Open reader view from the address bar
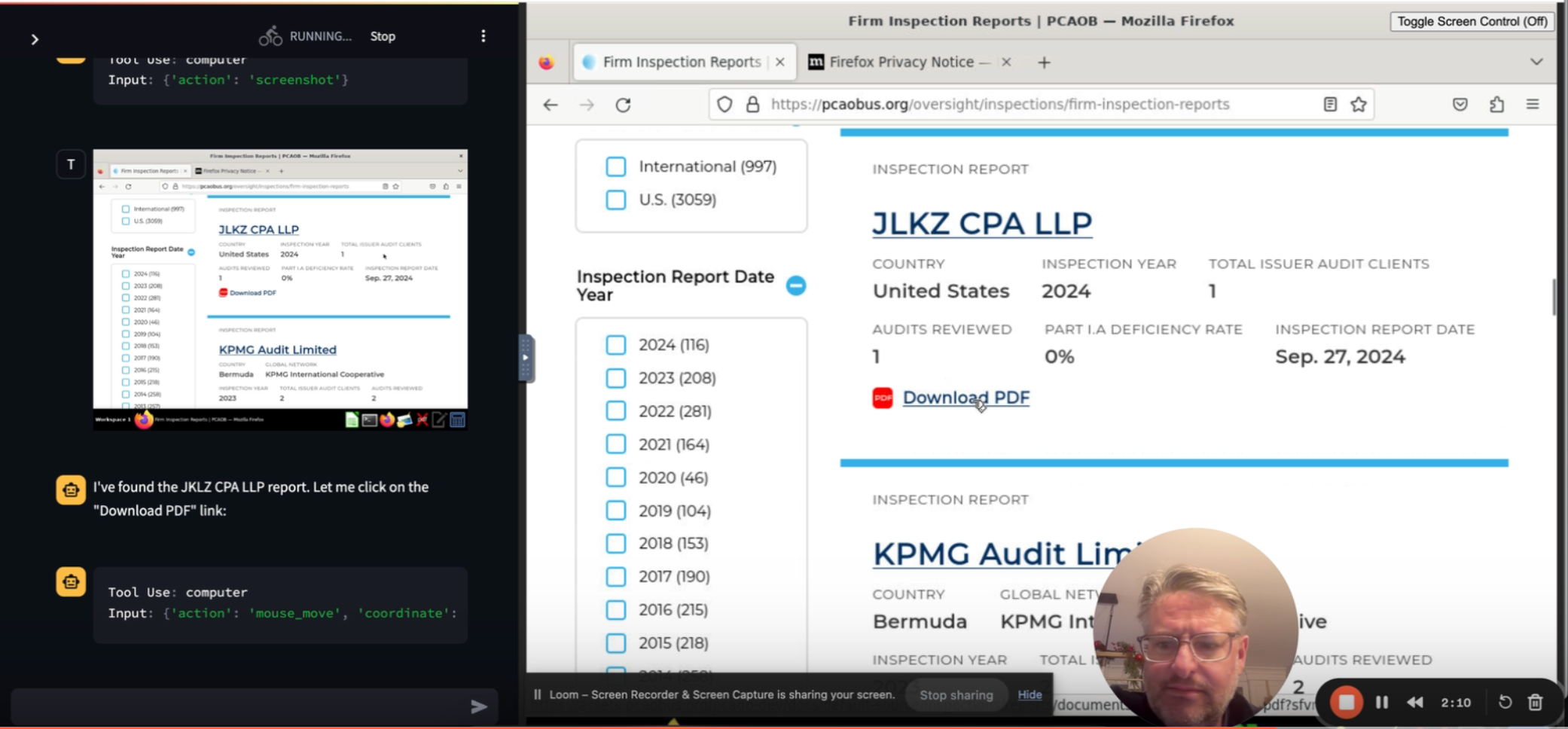Viewport: 1568px width, 729px height. [x=1329, y=105]
